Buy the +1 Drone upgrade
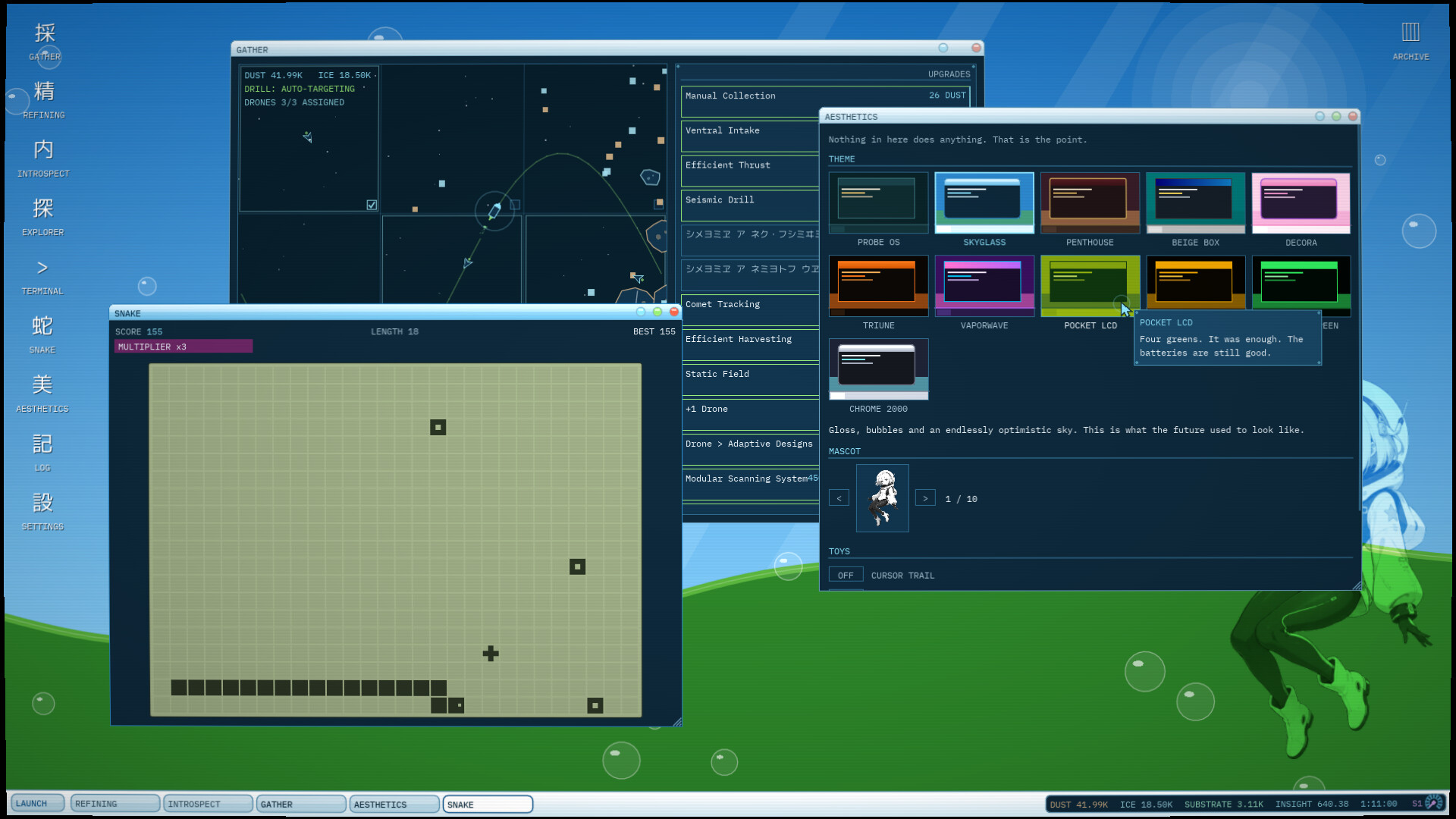This screenshot has width=1456, height=819. tap(750, 415)
